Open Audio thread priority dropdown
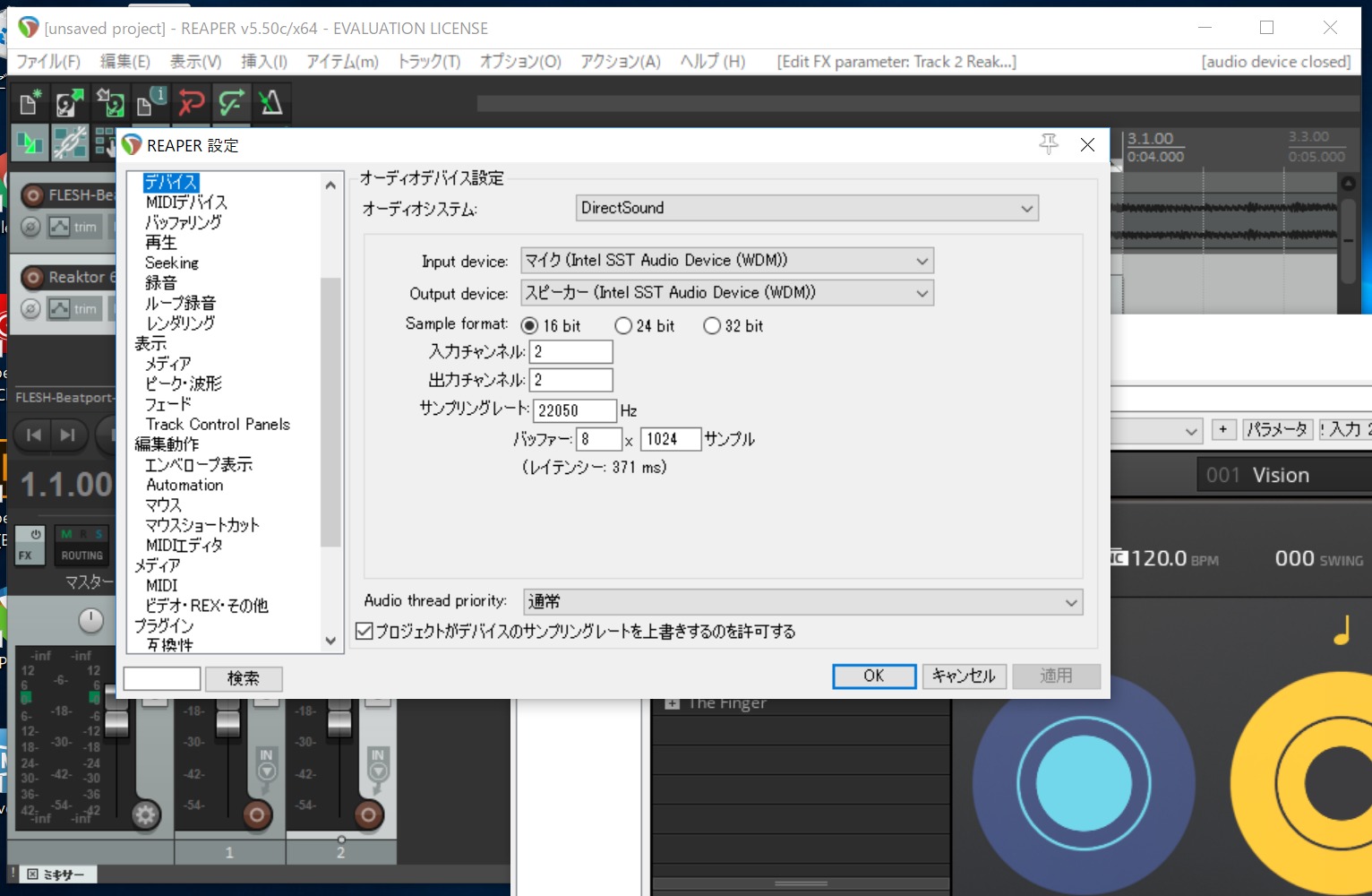This screenshot has width=1372, height=896. [802, 601]
